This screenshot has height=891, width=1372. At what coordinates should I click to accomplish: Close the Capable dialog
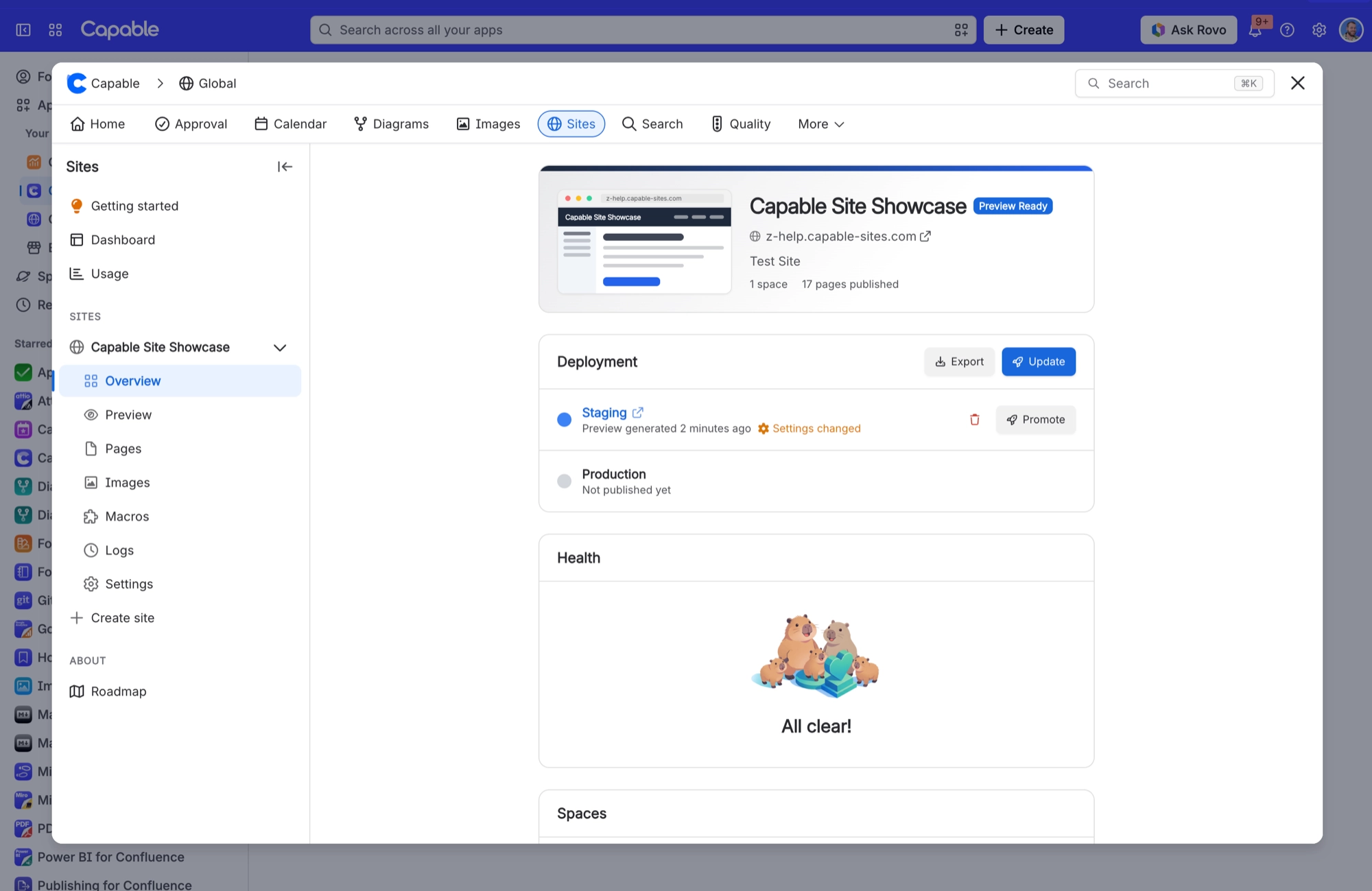pyautogui.click(x=1297, y=83)
